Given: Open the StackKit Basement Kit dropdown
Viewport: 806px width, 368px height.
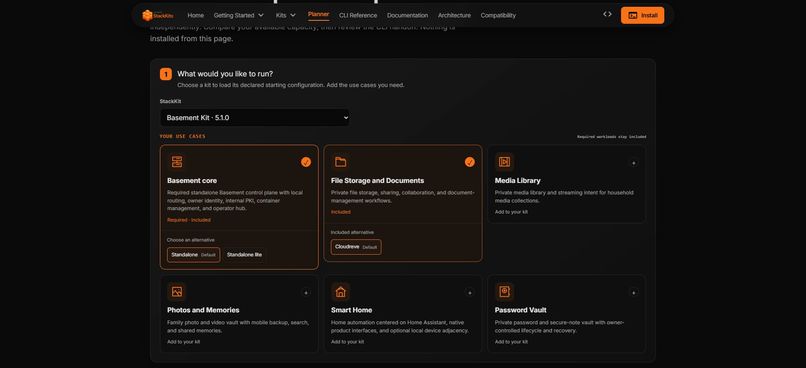Looking at the screenshot, I should point(254,117).
